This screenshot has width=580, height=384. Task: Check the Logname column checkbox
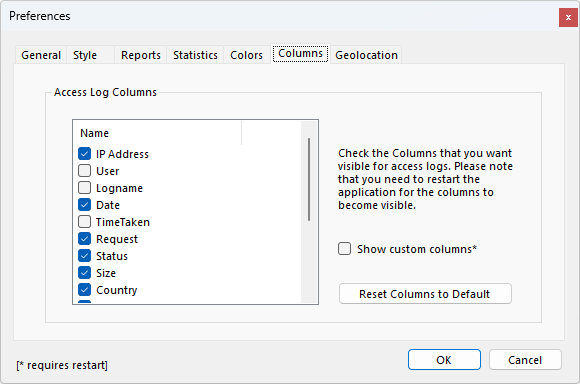(x=84, y=188)
